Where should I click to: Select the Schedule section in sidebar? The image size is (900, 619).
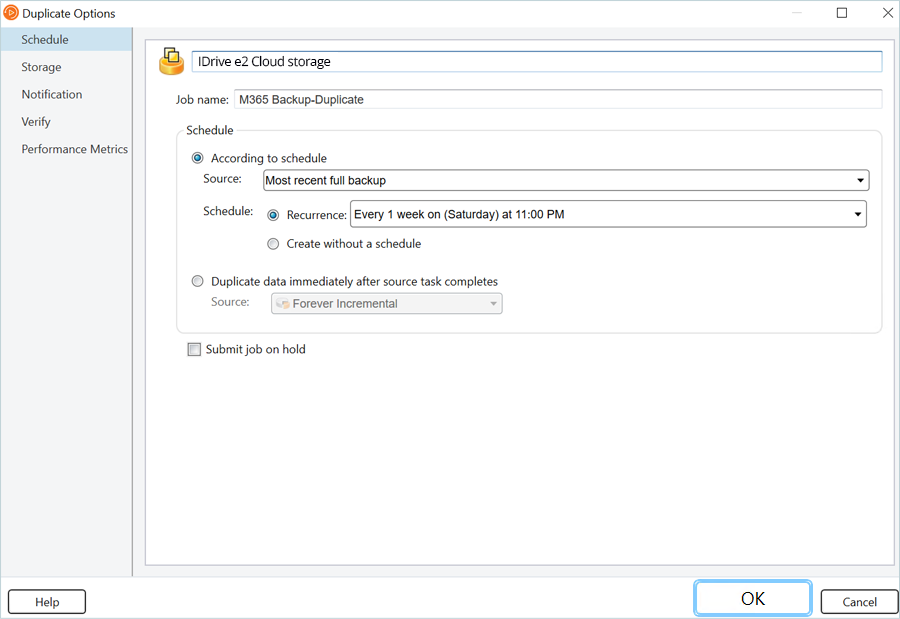(x=45, y=40)
